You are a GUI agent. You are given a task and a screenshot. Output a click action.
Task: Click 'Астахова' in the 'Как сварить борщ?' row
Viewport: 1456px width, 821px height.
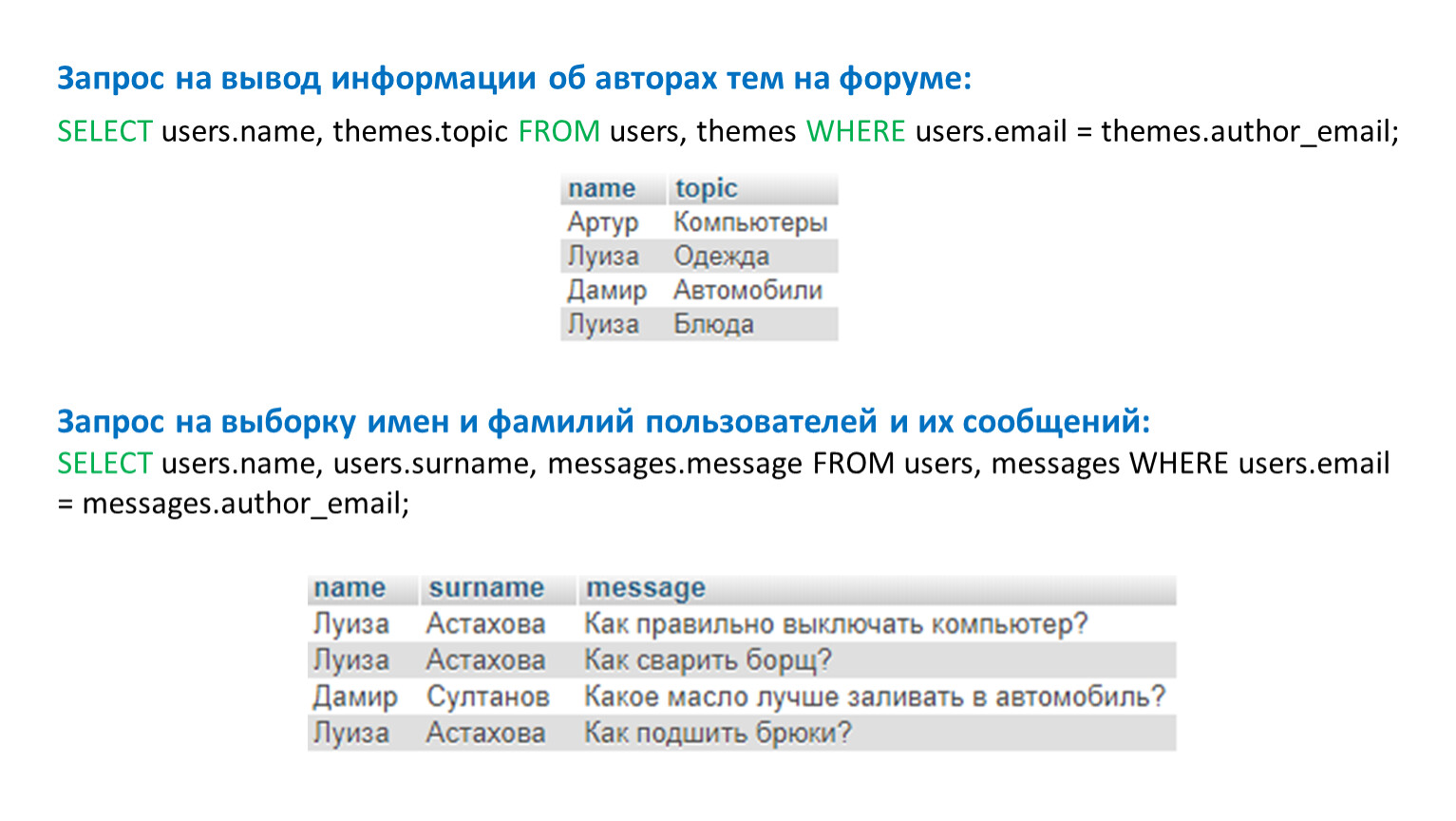485,660
